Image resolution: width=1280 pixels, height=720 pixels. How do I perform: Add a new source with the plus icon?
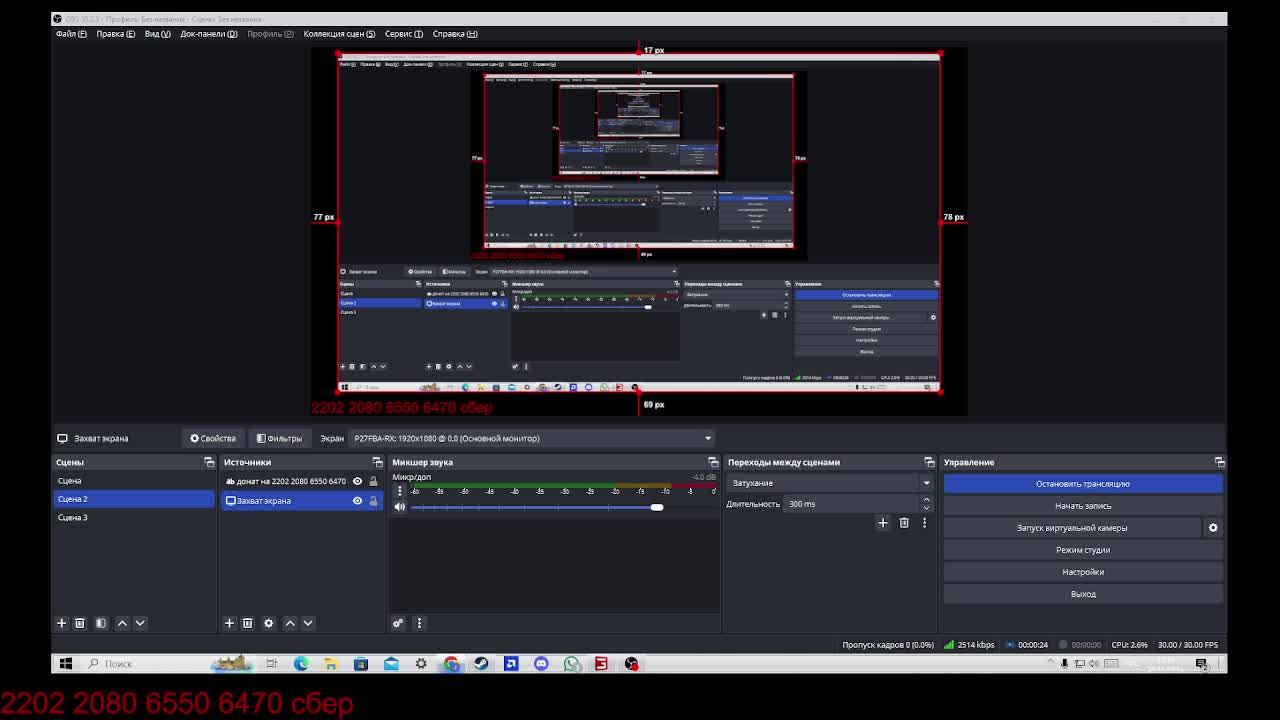point(229,623)
